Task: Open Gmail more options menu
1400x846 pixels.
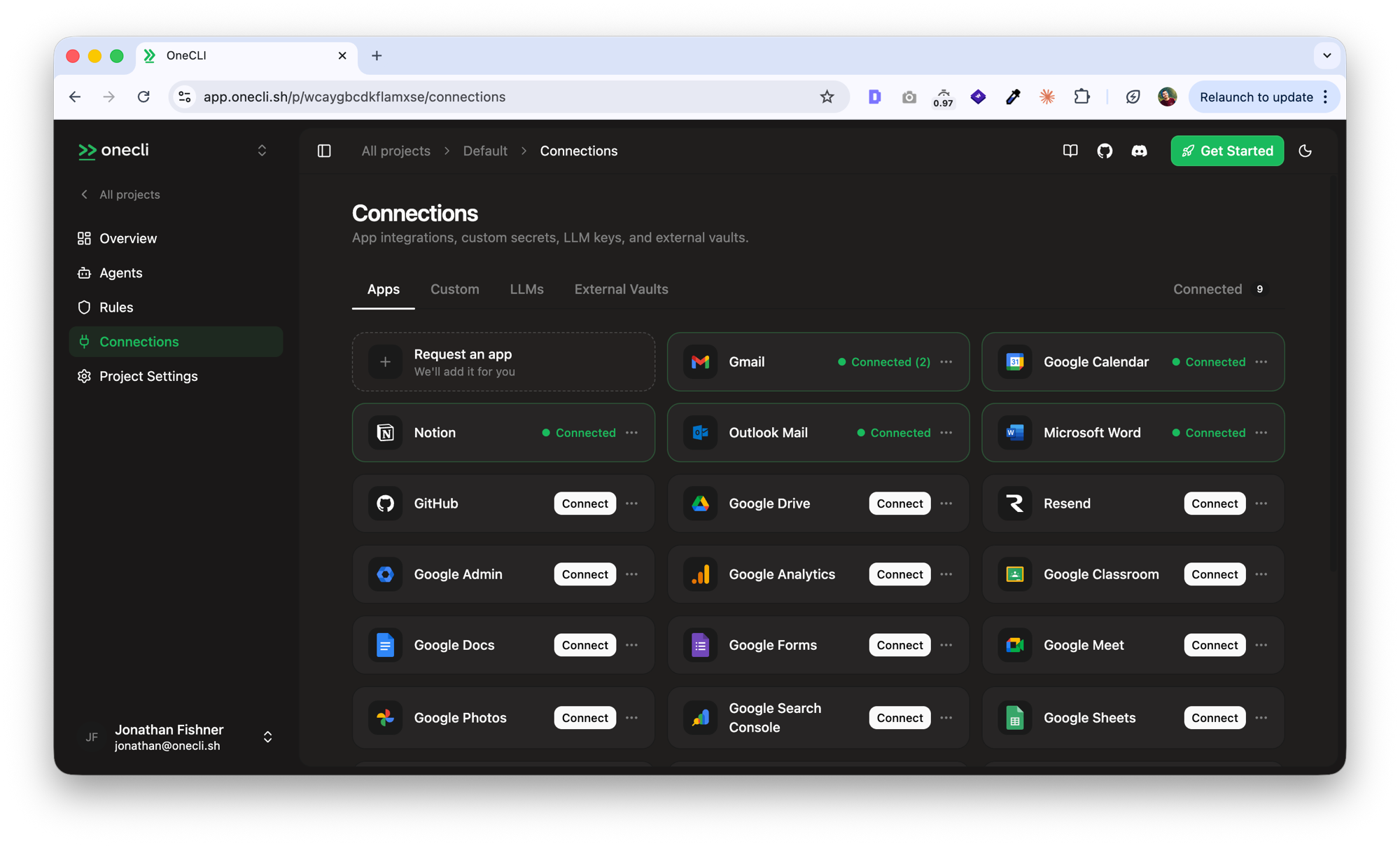Action: 946,362
